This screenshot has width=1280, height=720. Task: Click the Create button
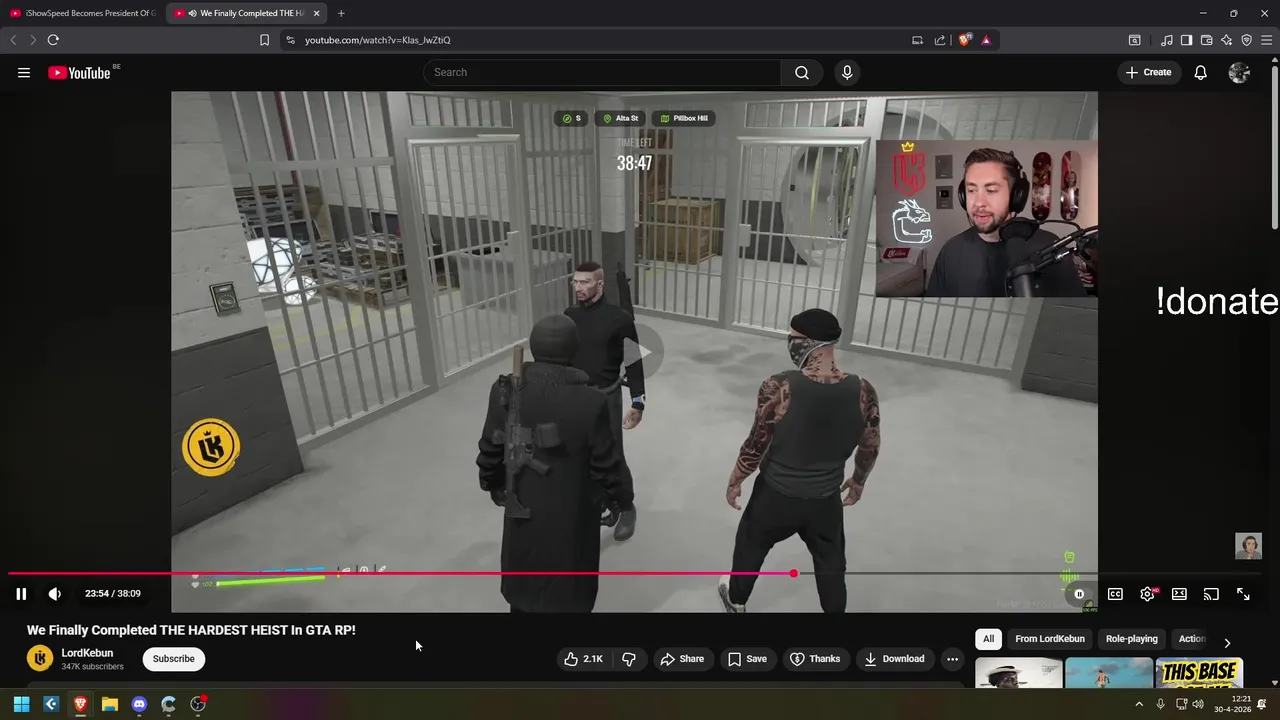pyautogui.click(x=1148, y=72)
